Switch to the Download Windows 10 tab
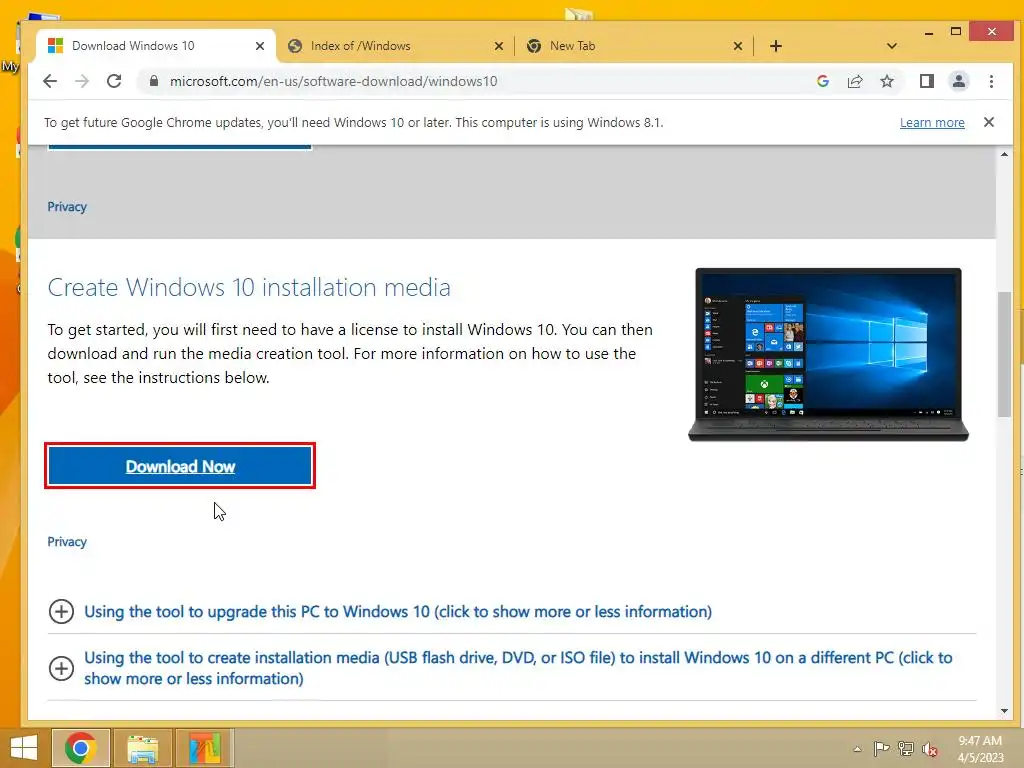 click(157, 46)
